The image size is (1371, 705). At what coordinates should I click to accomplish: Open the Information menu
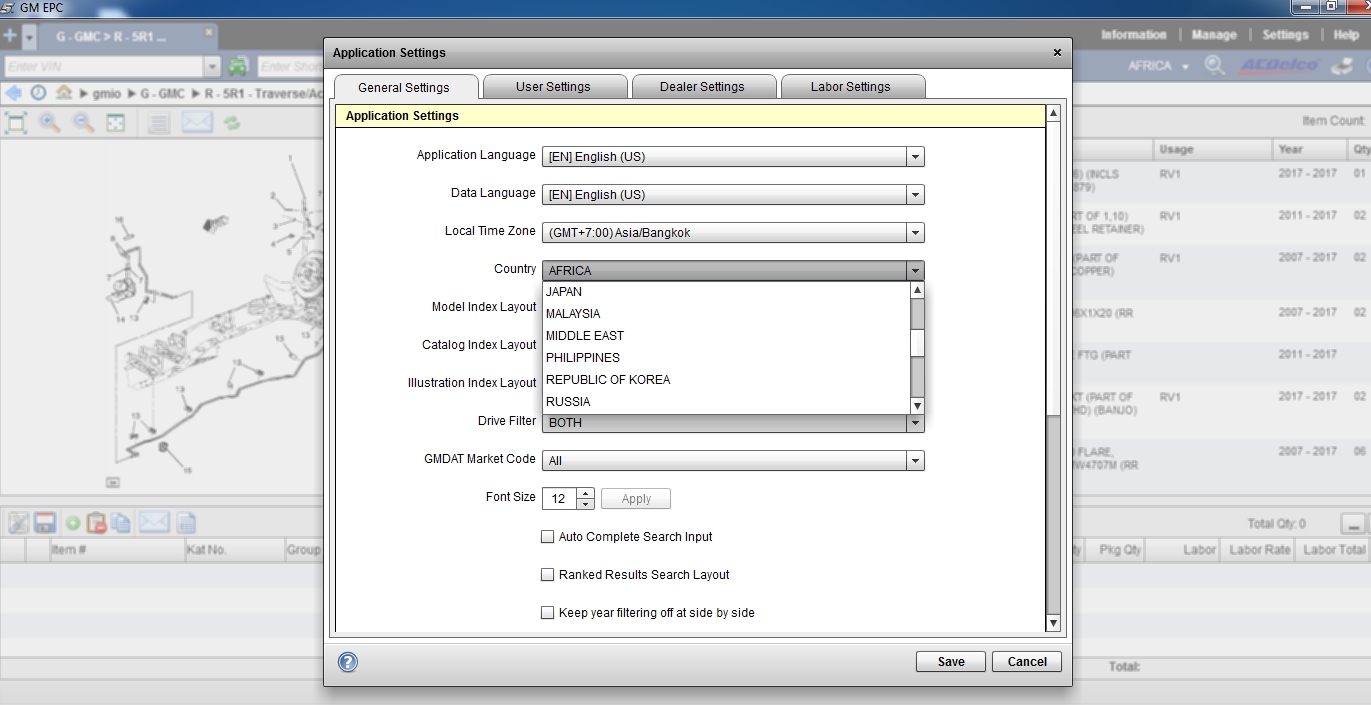1133,35
